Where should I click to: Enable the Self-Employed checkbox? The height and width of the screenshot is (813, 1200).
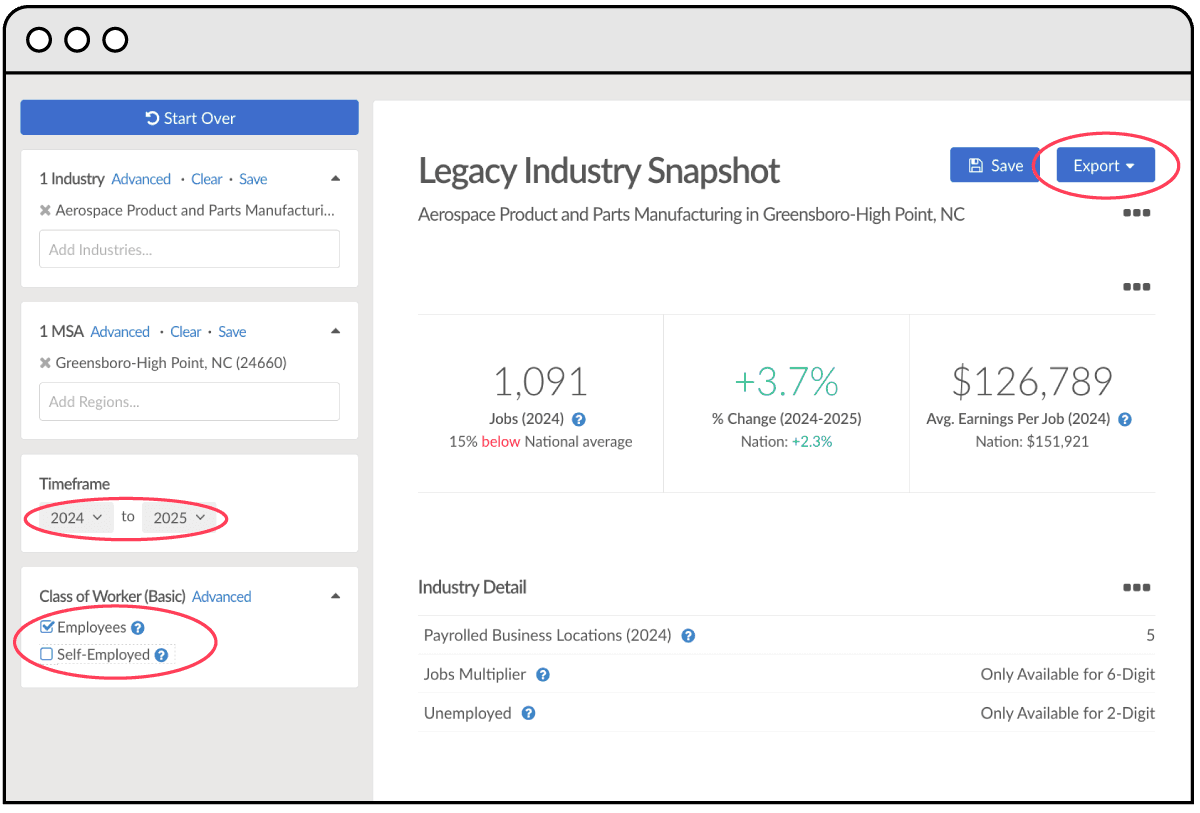coord(46,654)
